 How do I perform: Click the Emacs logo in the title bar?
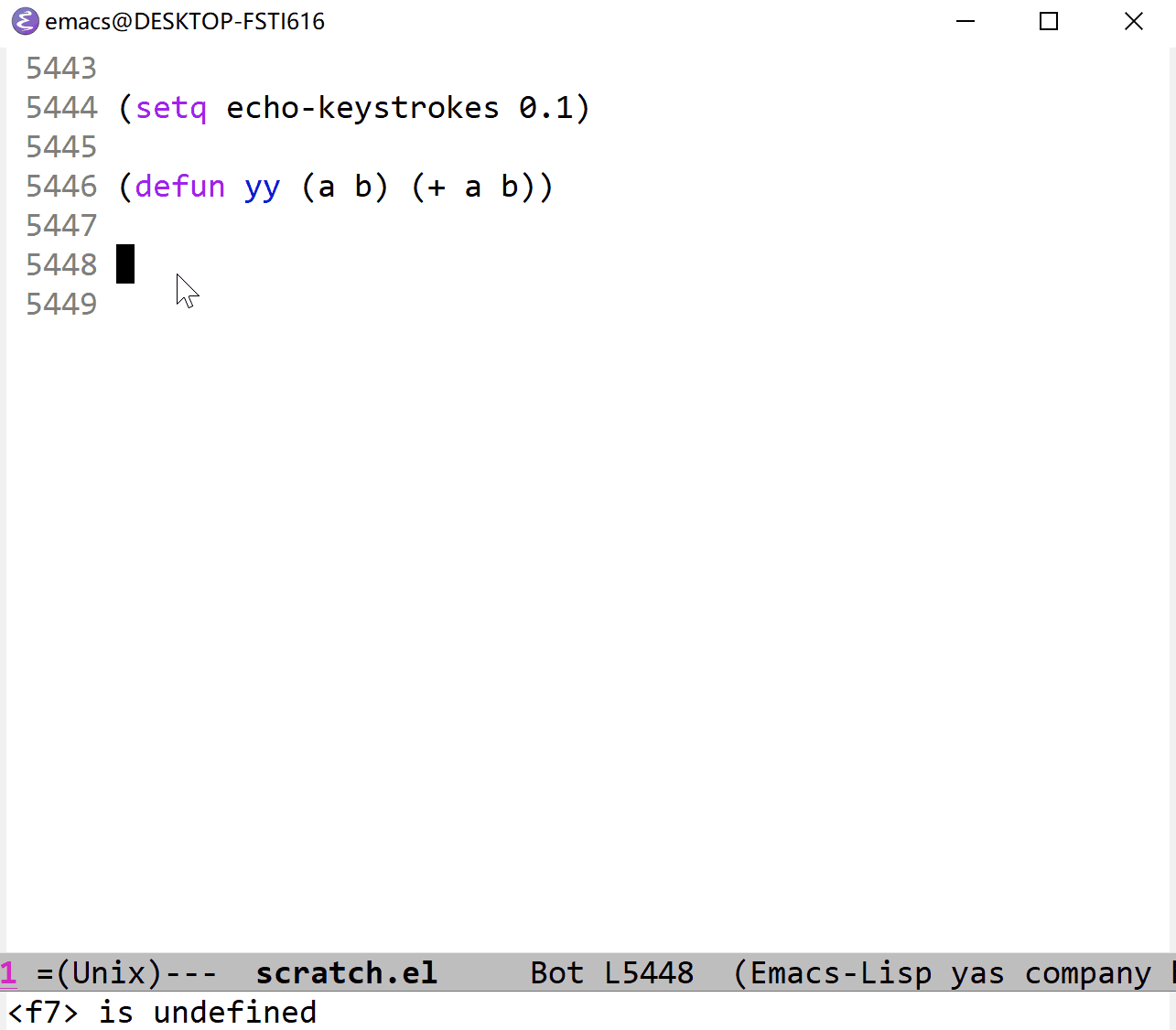coord(25,21)
